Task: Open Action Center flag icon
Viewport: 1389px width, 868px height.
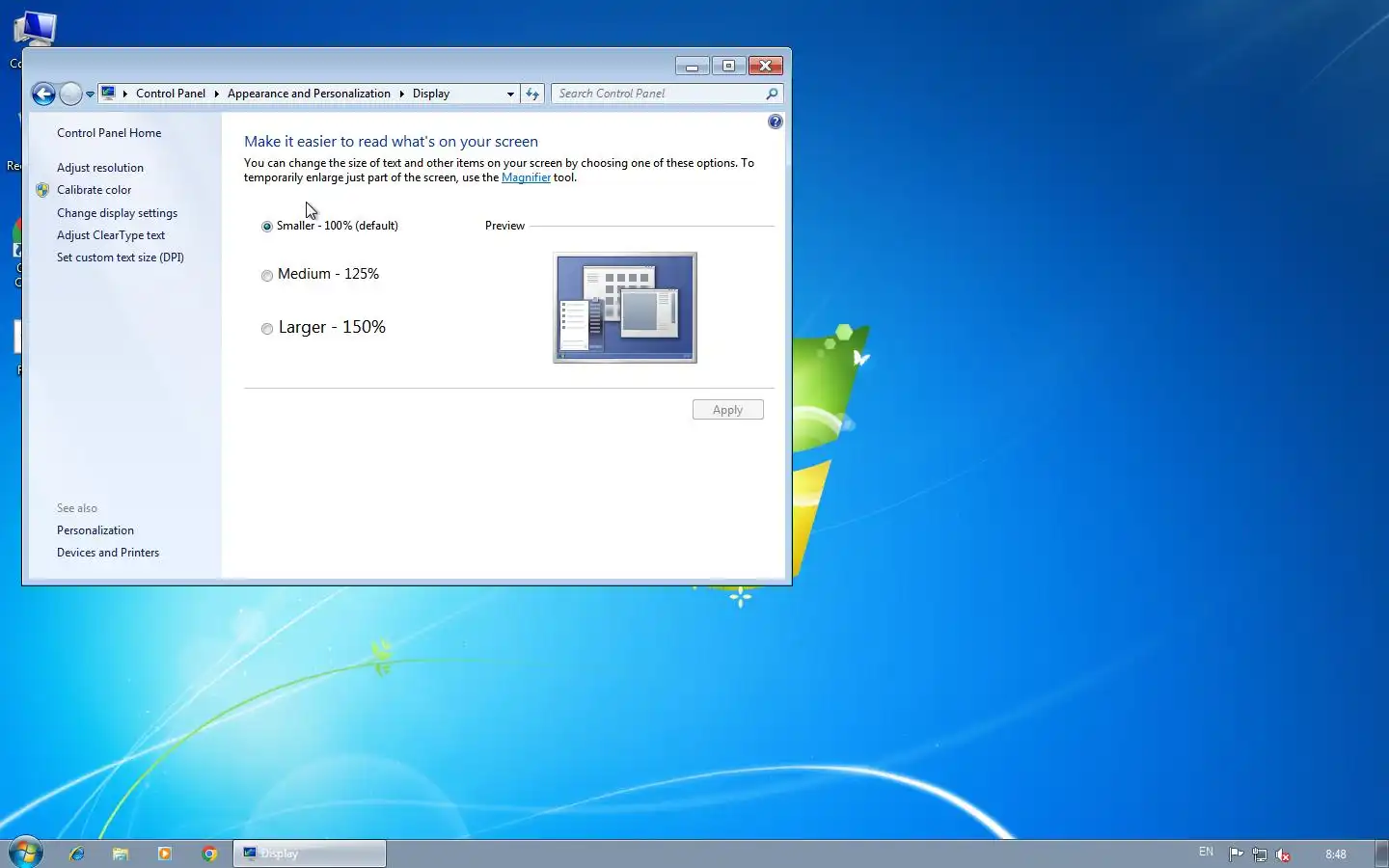Action: pos(1236,854)
